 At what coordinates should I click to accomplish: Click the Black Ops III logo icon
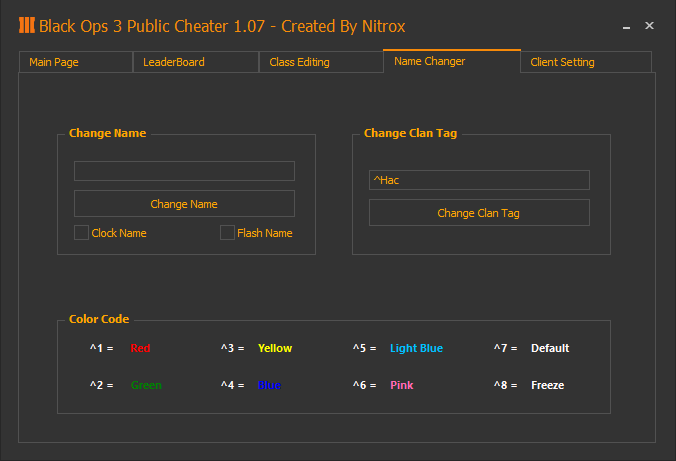(27, 25)
